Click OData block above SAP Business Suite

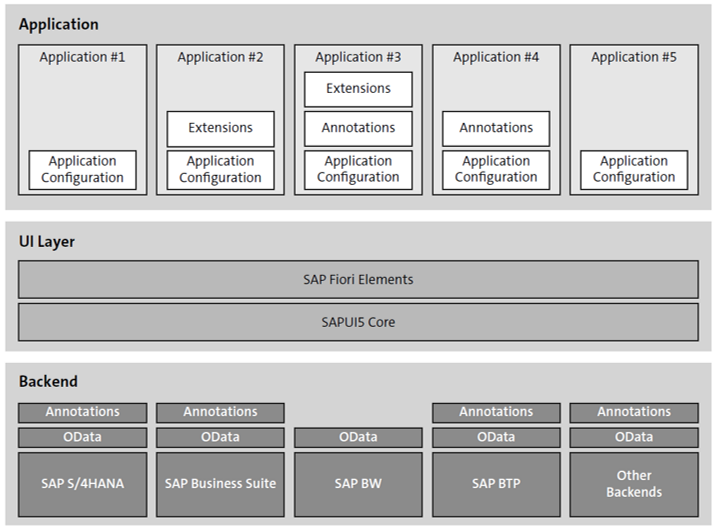[x=220, y=438]
